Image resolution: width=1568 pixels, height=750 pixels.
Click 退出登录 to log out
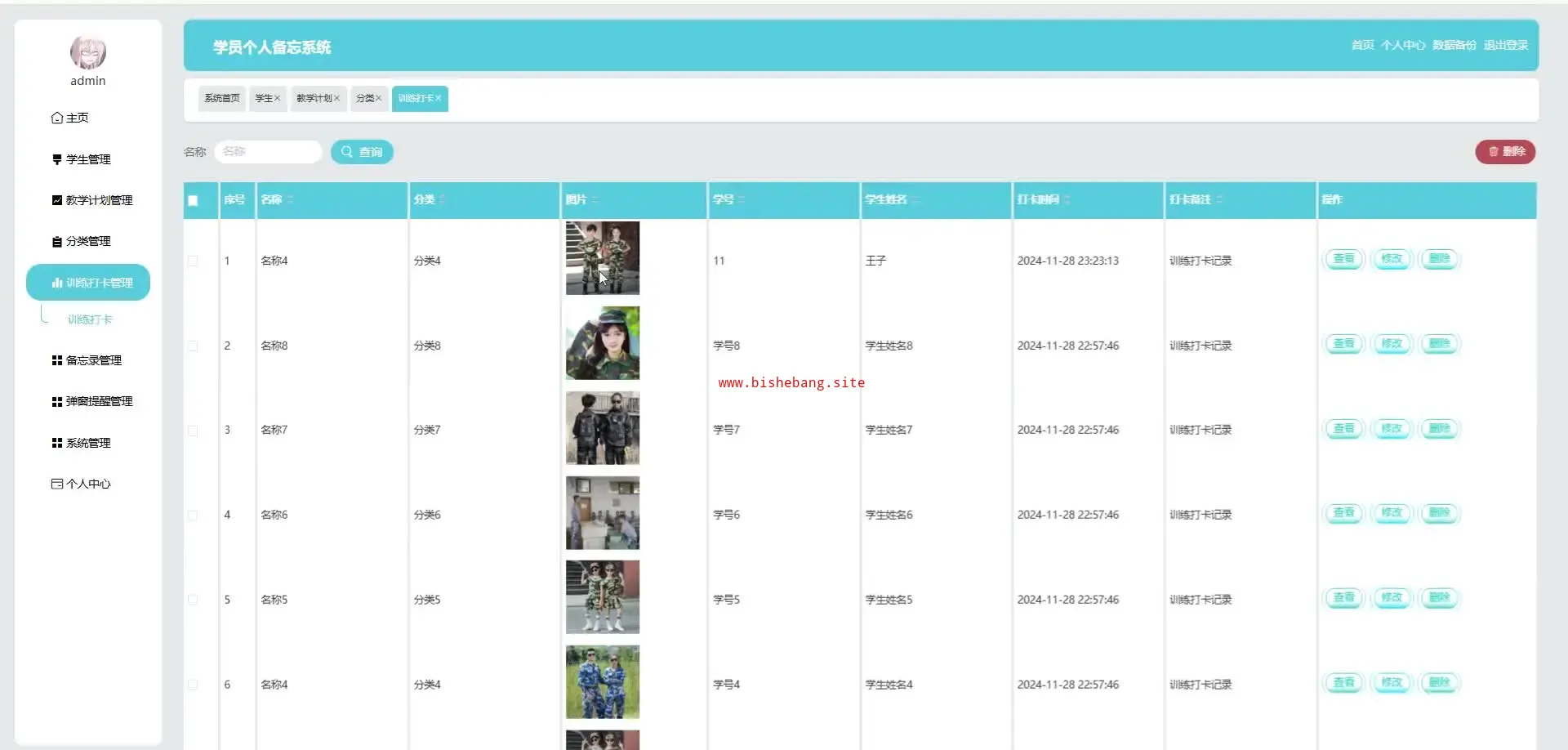[x=1506, y=45]
